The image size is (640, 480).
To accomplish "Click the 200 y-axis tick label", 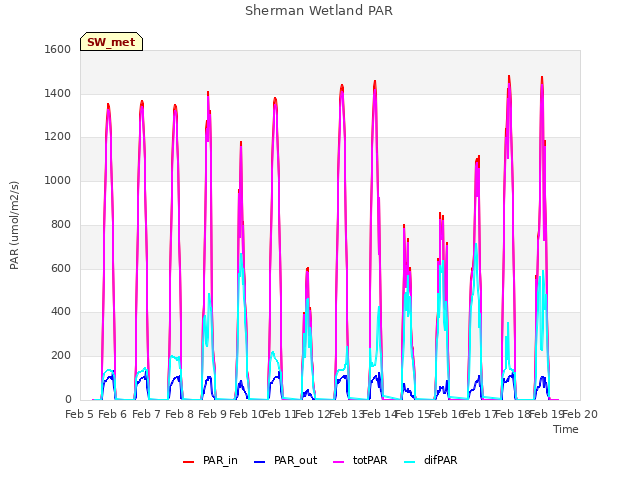I will [x=61, y=356].
